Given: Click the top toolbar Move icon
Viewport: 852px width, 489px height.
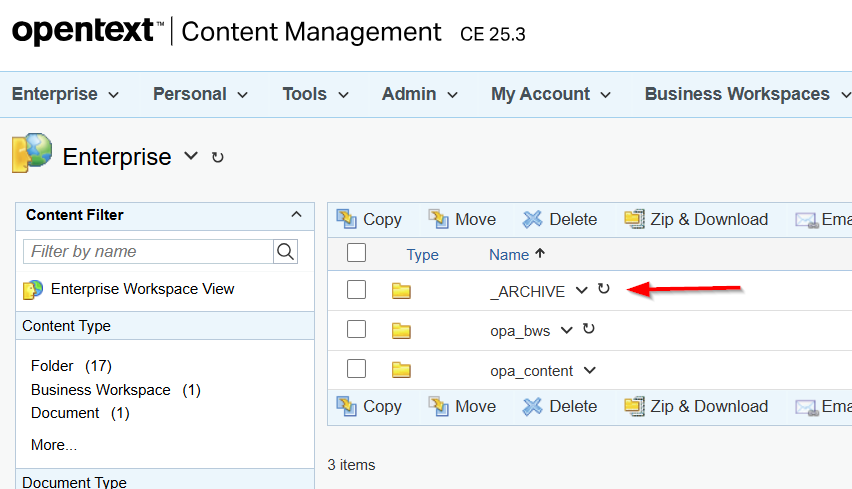Looking at the screenshot, I should pos(438,219).
